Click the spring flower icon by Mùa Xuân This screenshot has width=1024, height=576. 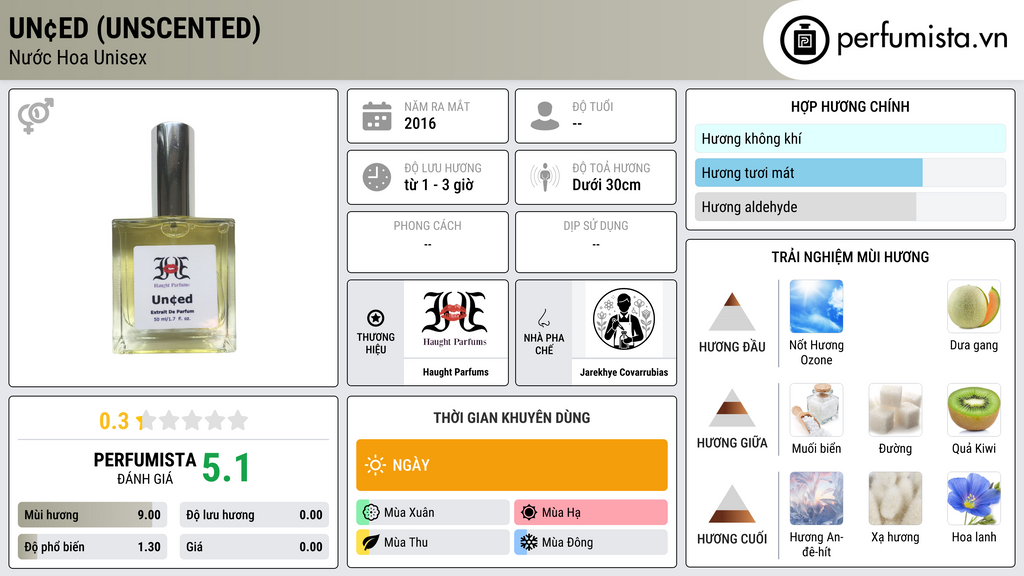click(371, 512)
